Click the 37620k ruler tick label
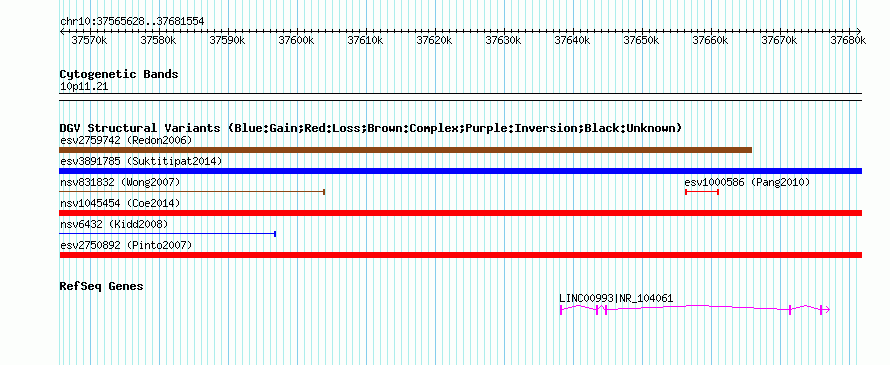890x365 pixels. [x=434, y=40]
